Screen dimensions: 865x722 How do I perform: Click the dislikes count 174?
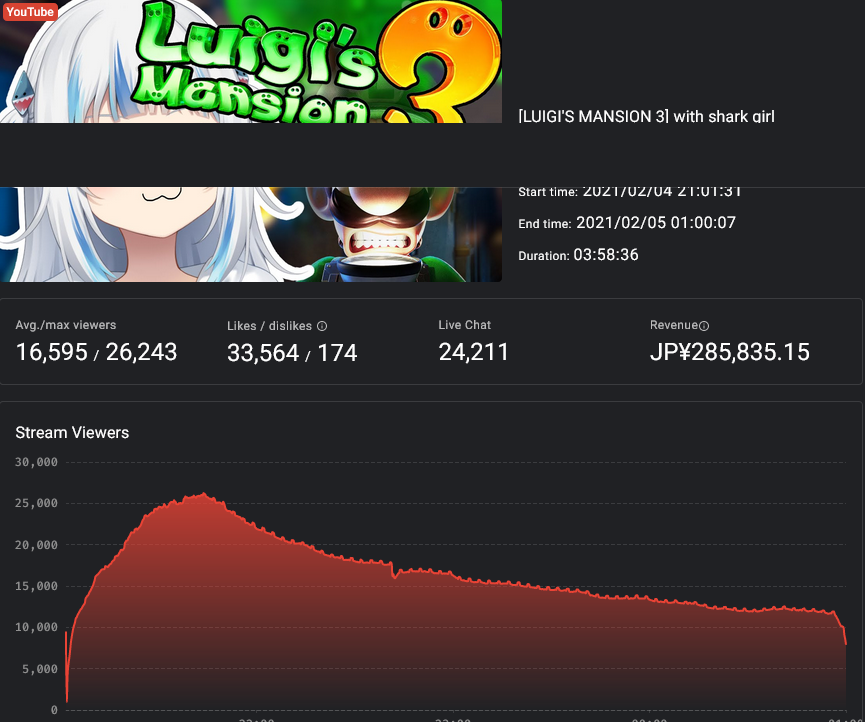(337, 353)
